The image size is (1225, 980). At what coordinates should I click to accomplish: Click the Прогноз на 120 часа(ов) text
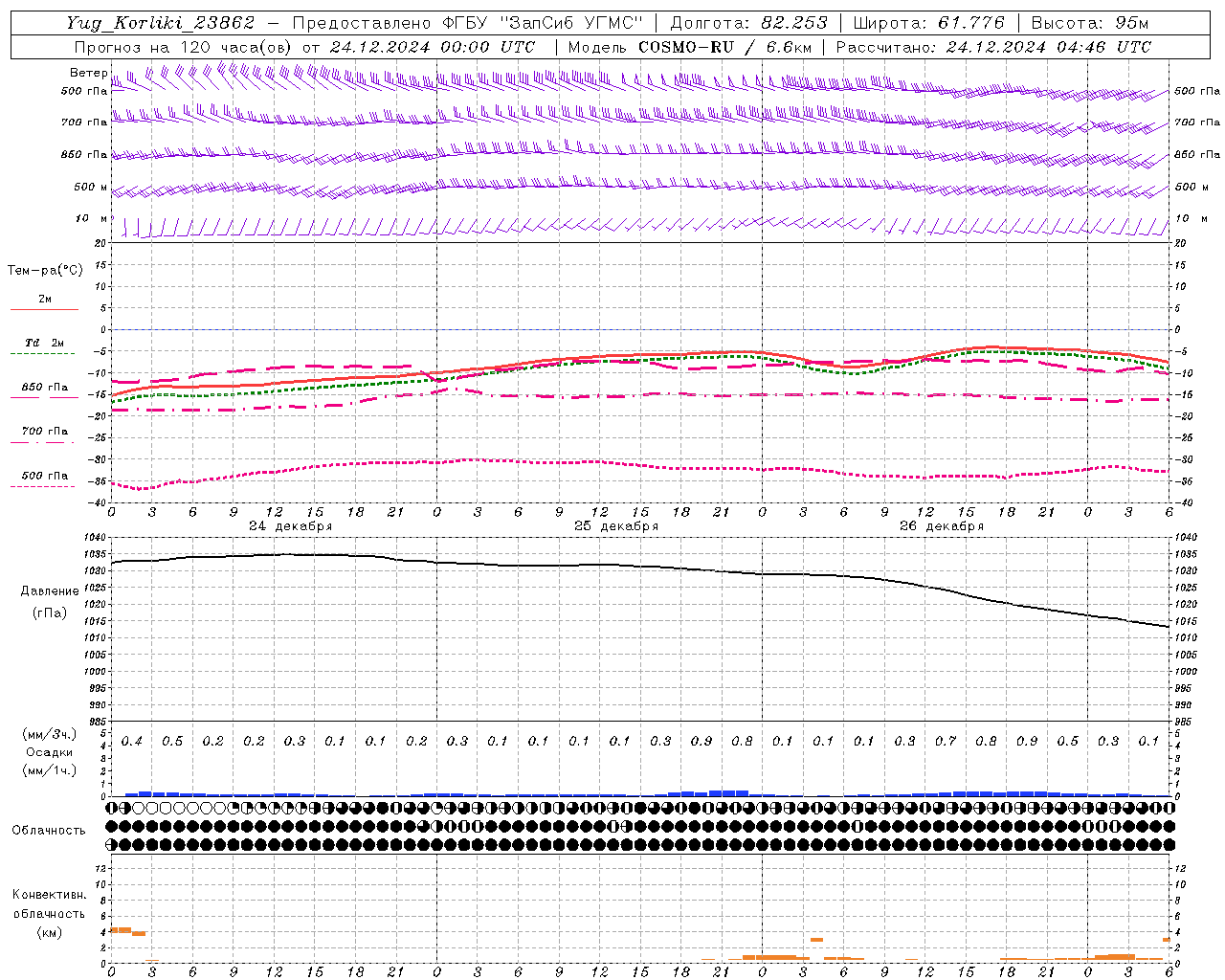(x=184, y=47)
